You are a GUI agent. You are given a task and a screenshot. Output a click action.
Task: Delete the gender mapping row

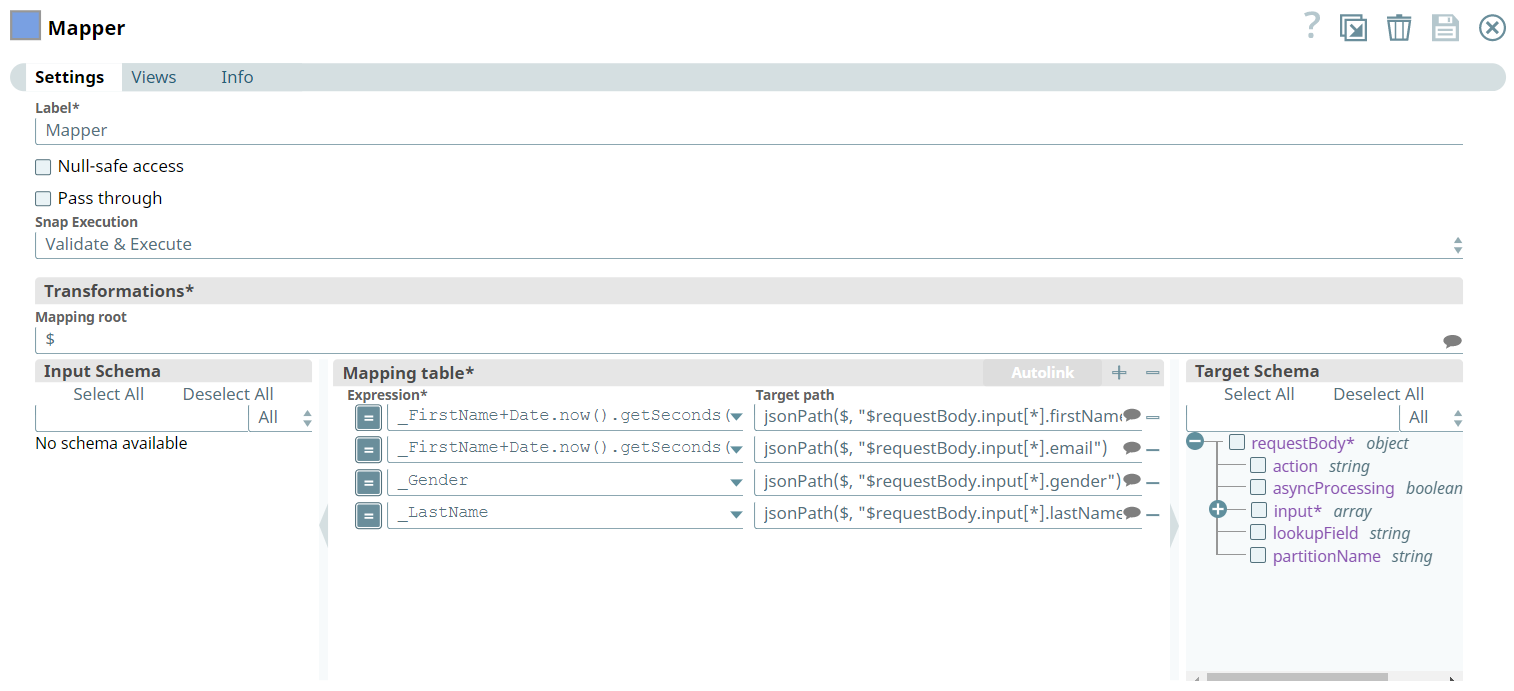(1153, 483)
